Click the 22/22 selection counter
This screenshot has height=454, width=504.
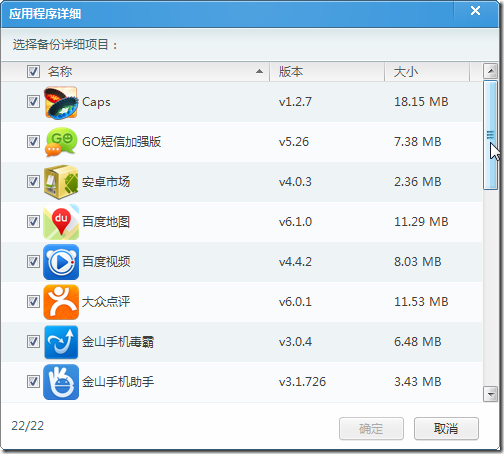(28, 426)
